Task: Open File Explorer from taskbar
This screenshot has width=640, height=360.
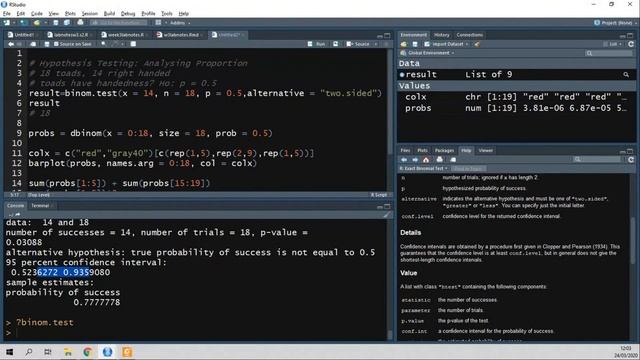Action: pyautogui.click(x=68, y=352)
